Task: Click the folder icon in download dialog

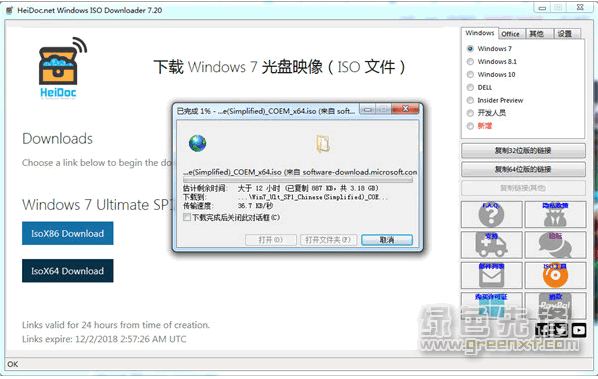Action: click(323, 144)
